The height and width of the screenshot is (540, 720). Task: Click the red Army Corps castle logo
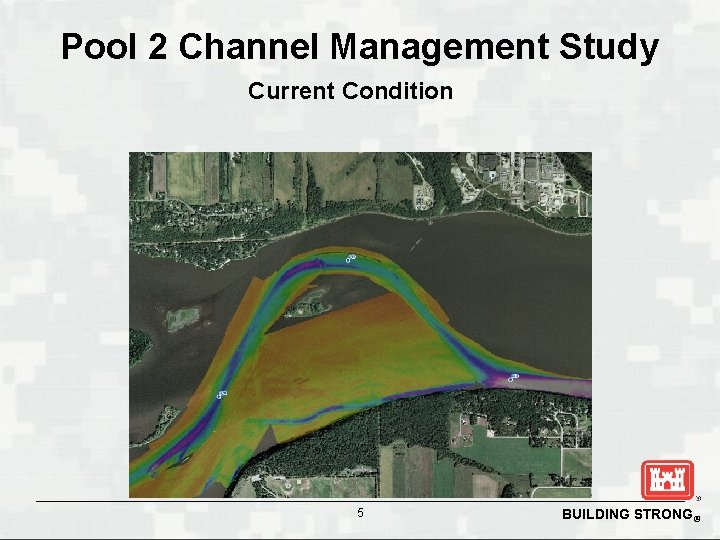pyautogui.click(x=667, y=480)
